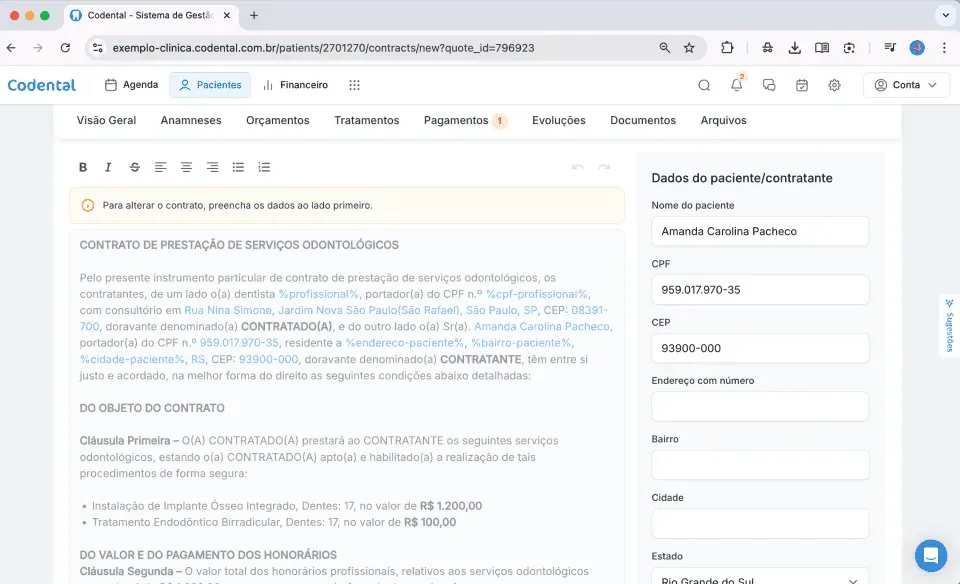960x584 pixels.
Task: Undo the last editor change
Action: tap(577, 167)
